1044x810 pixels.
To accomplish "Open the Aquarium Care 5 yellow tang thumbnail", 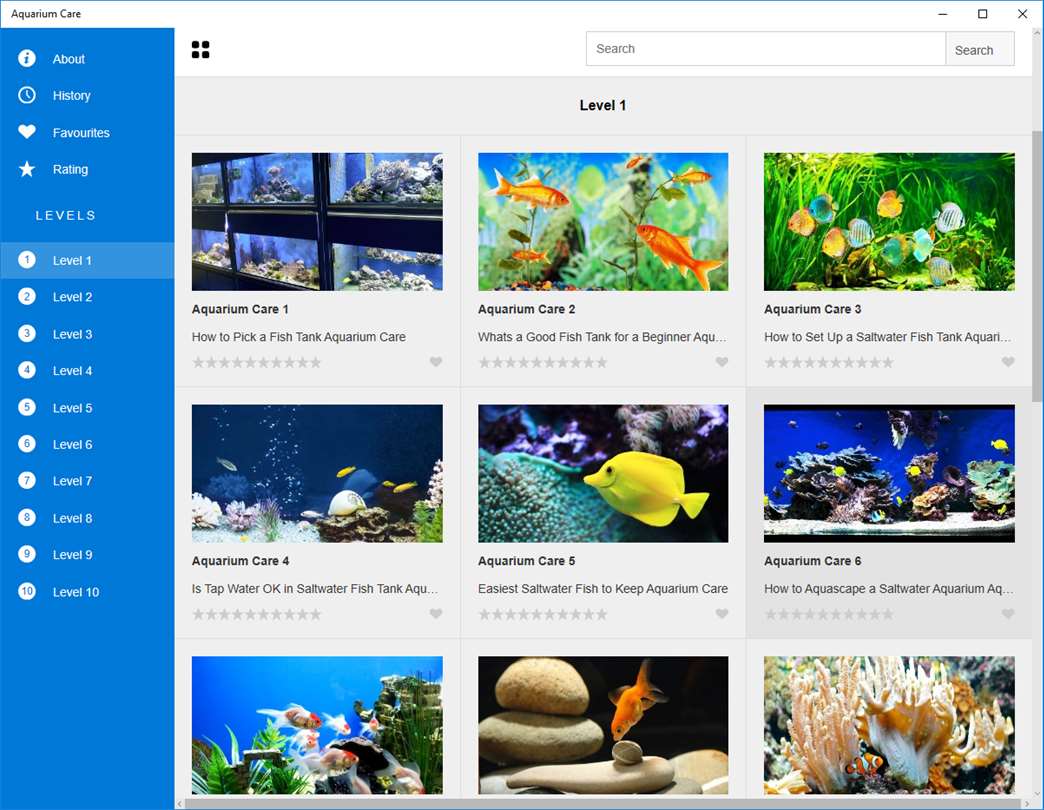I will (603, 473).
